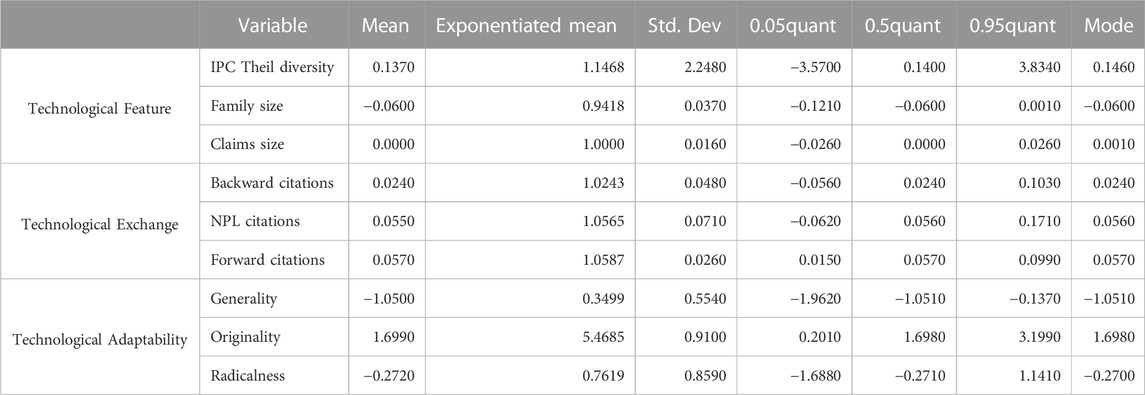Click the 0.95quant column header
1145x395 pixels.
pos(1012,26)
